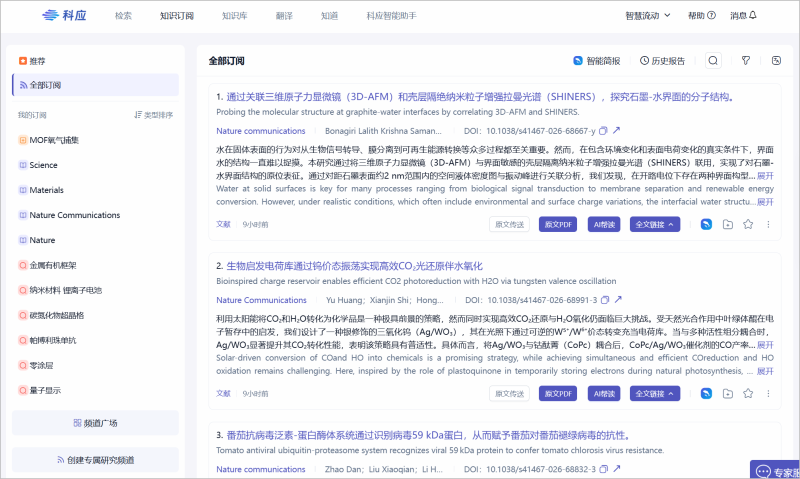
Task: Toggle 类型排序 sorting in my subscriptions
Action: [153, 115]
